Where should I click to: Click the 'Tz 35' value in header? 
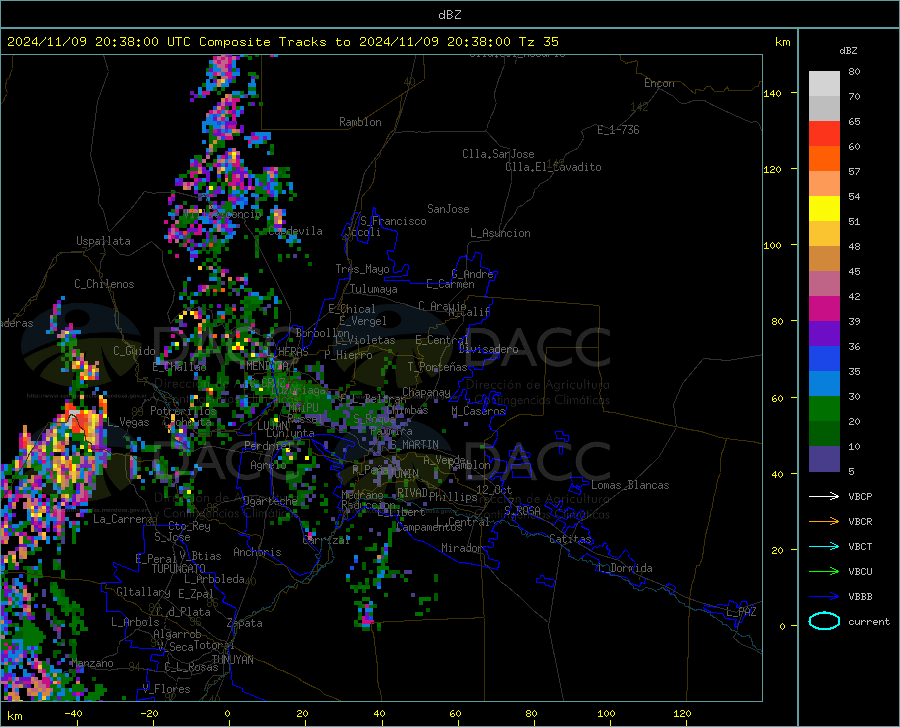(x=539, y=42)
